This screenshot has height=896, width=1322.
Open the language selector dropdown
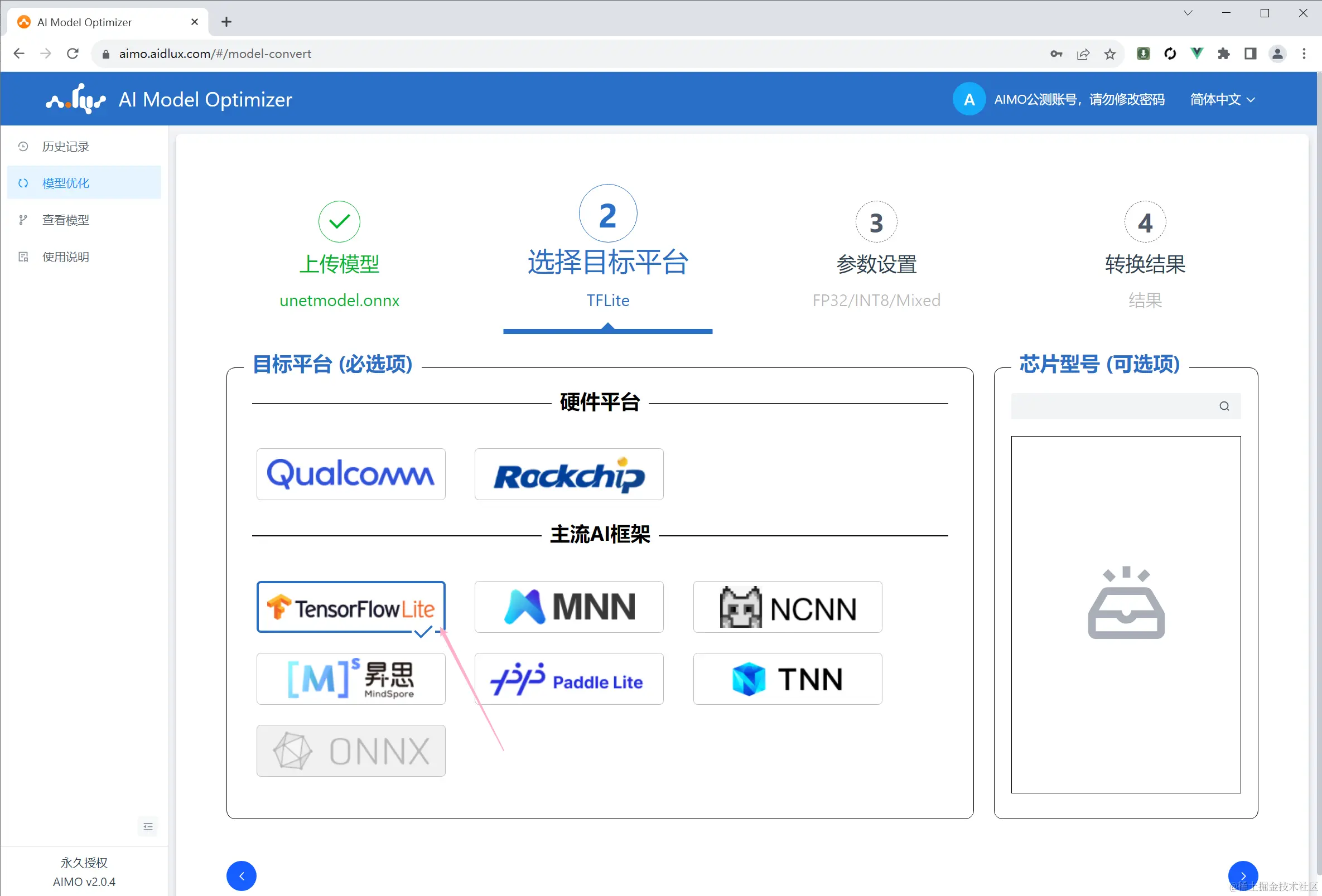tap(1222, 99)
